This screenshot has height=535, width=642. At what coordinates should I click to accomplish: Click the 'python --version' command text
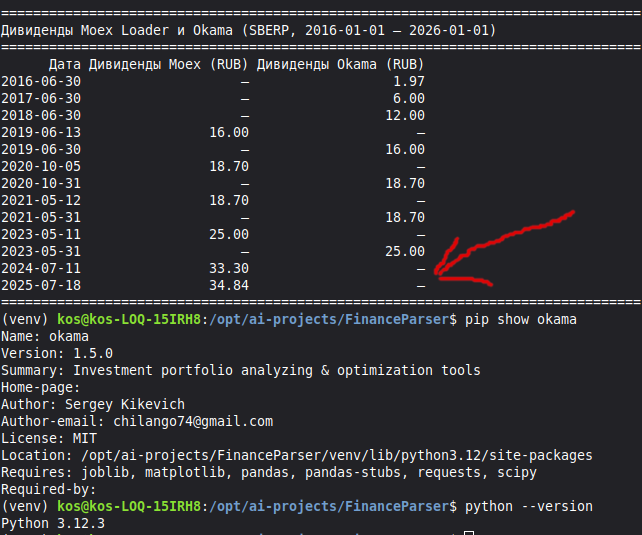coord(528,507)
